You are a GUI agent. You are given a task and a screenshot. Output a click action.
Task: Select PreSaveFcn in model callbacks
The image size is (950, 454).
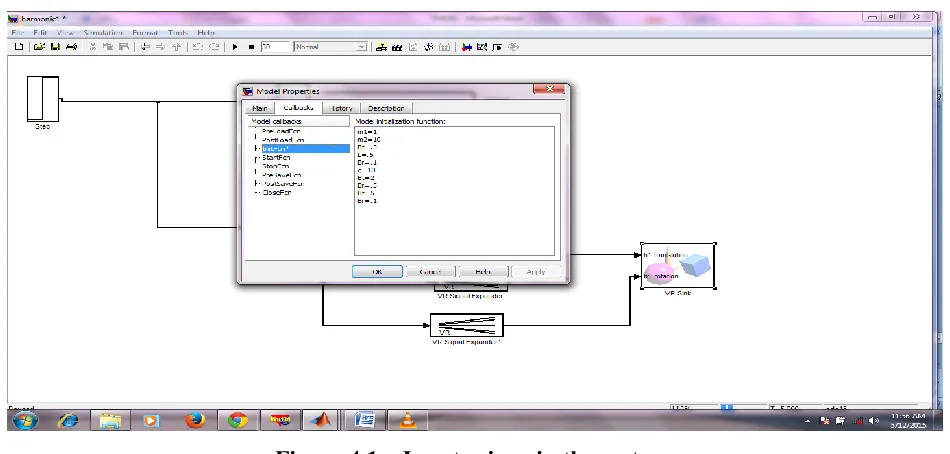[x=281, y=175]
